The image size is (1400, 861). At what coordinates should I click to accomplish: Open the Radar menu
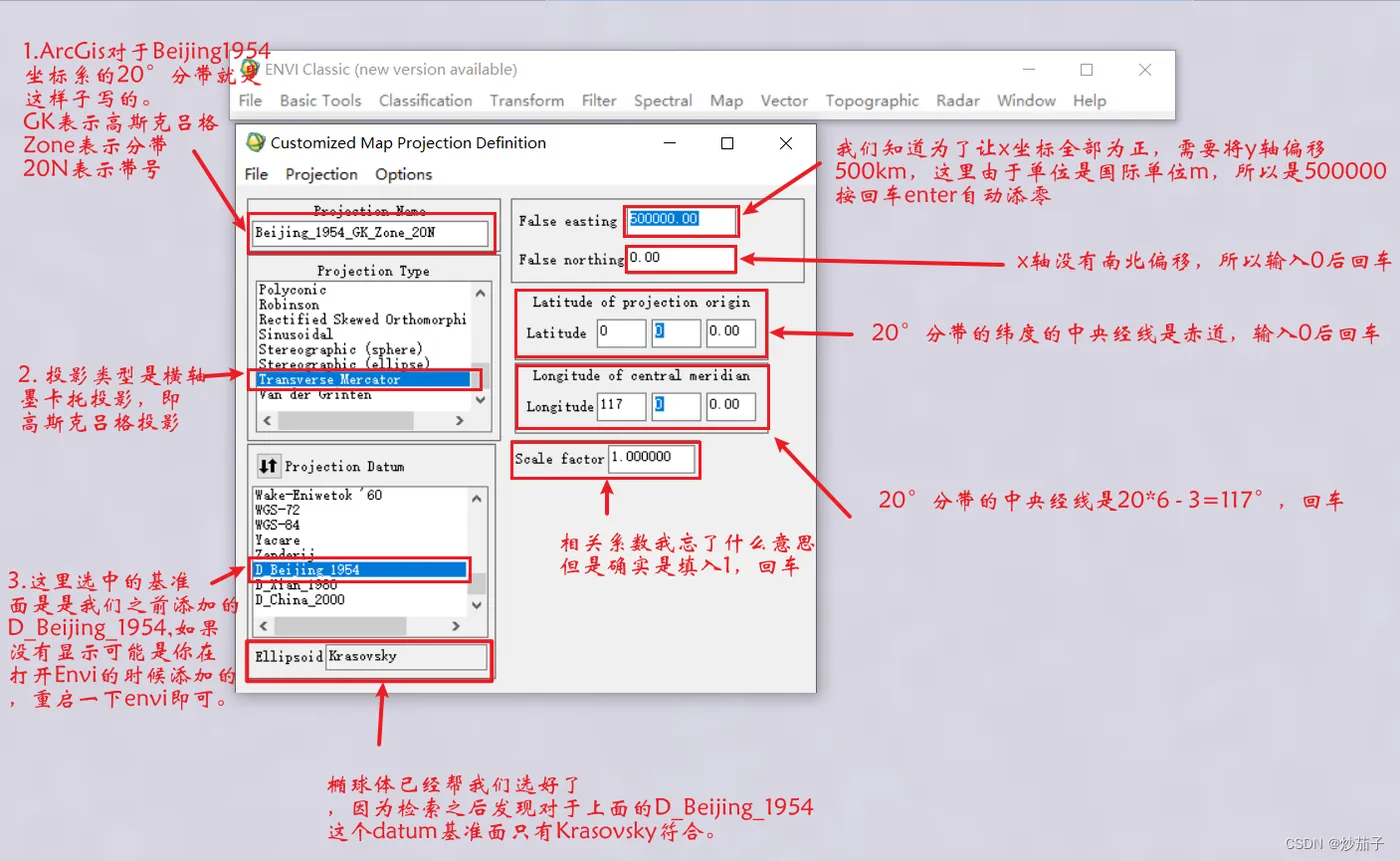click(958, 100)
